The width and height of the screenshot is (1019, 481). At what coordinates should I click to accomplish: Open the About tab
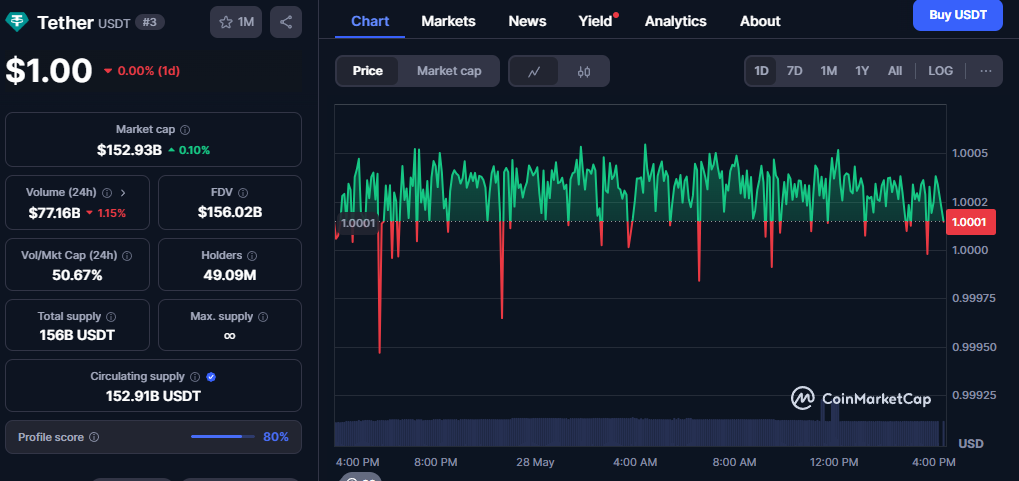[760, 21]
